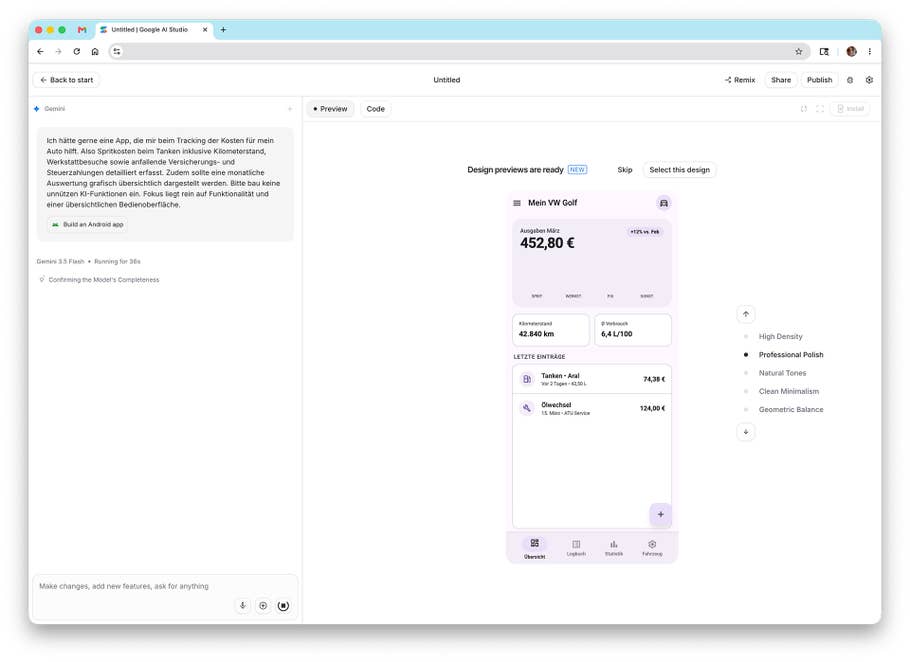
Task: Click the 452,80 € expenses total
Action: (547, 243)
